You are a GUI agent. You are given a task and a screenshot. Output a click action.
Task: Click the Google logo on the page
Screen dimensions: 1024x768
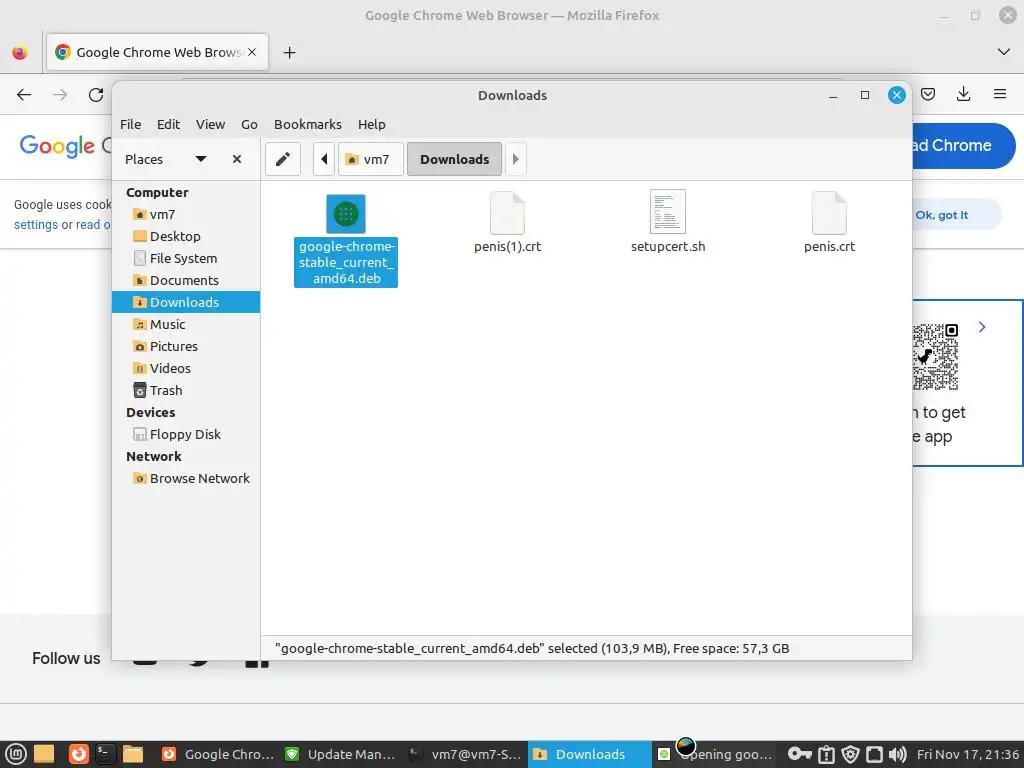[x=57, y=146]
